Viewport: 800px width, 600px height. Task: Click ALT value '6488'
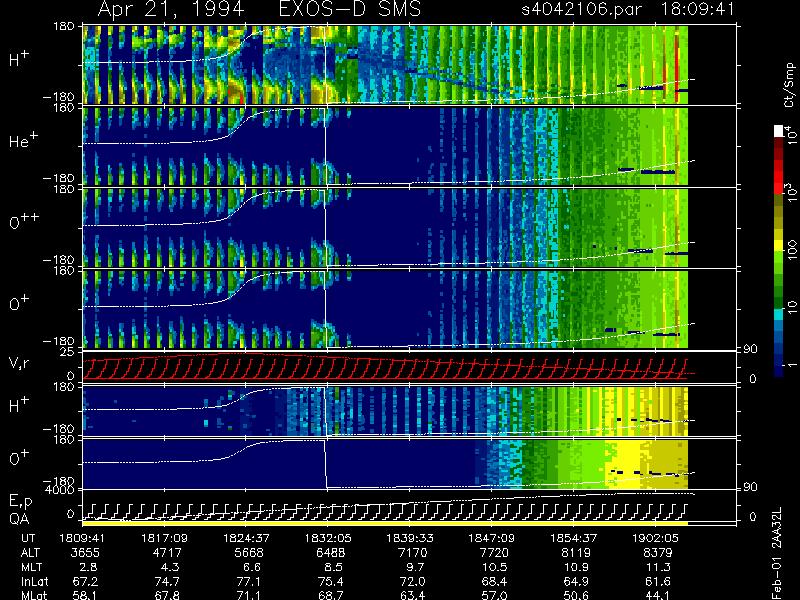click(330, 553)
